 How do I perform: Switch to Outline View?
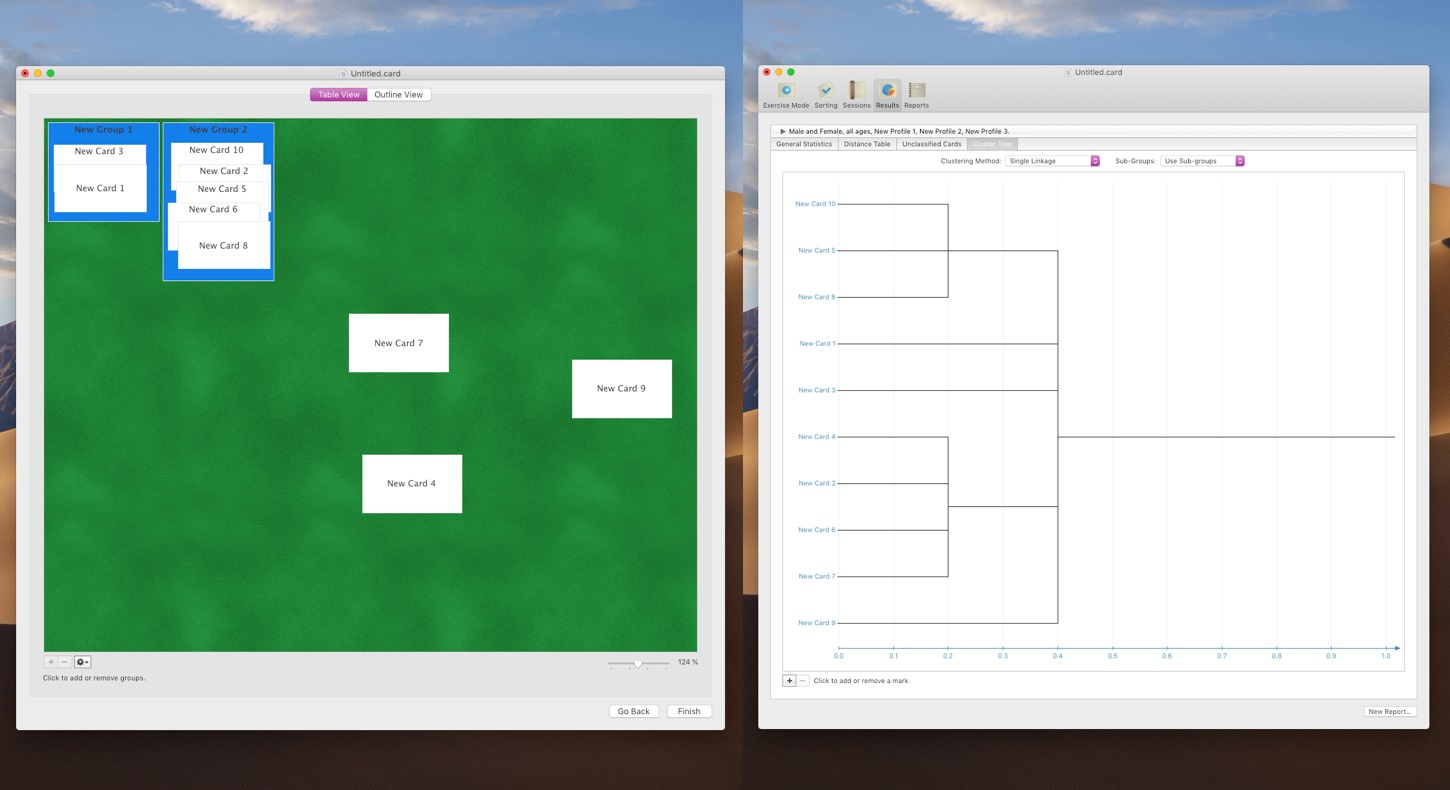(x=398, y=95)
